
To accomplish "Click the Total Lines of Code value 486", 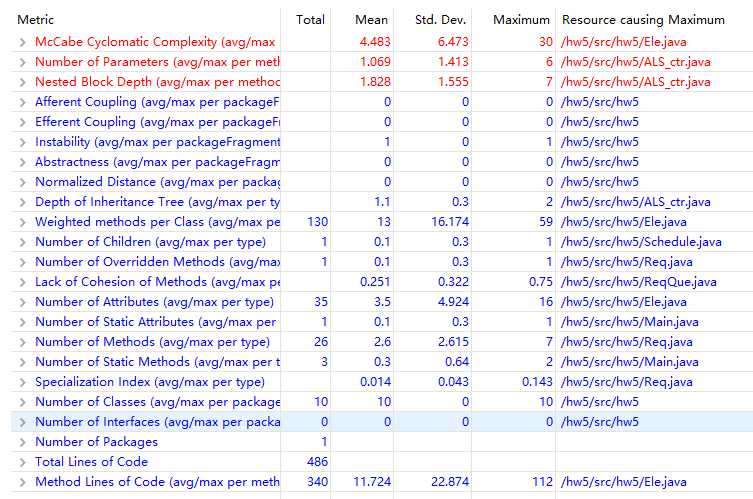I will tap(317, 462).
